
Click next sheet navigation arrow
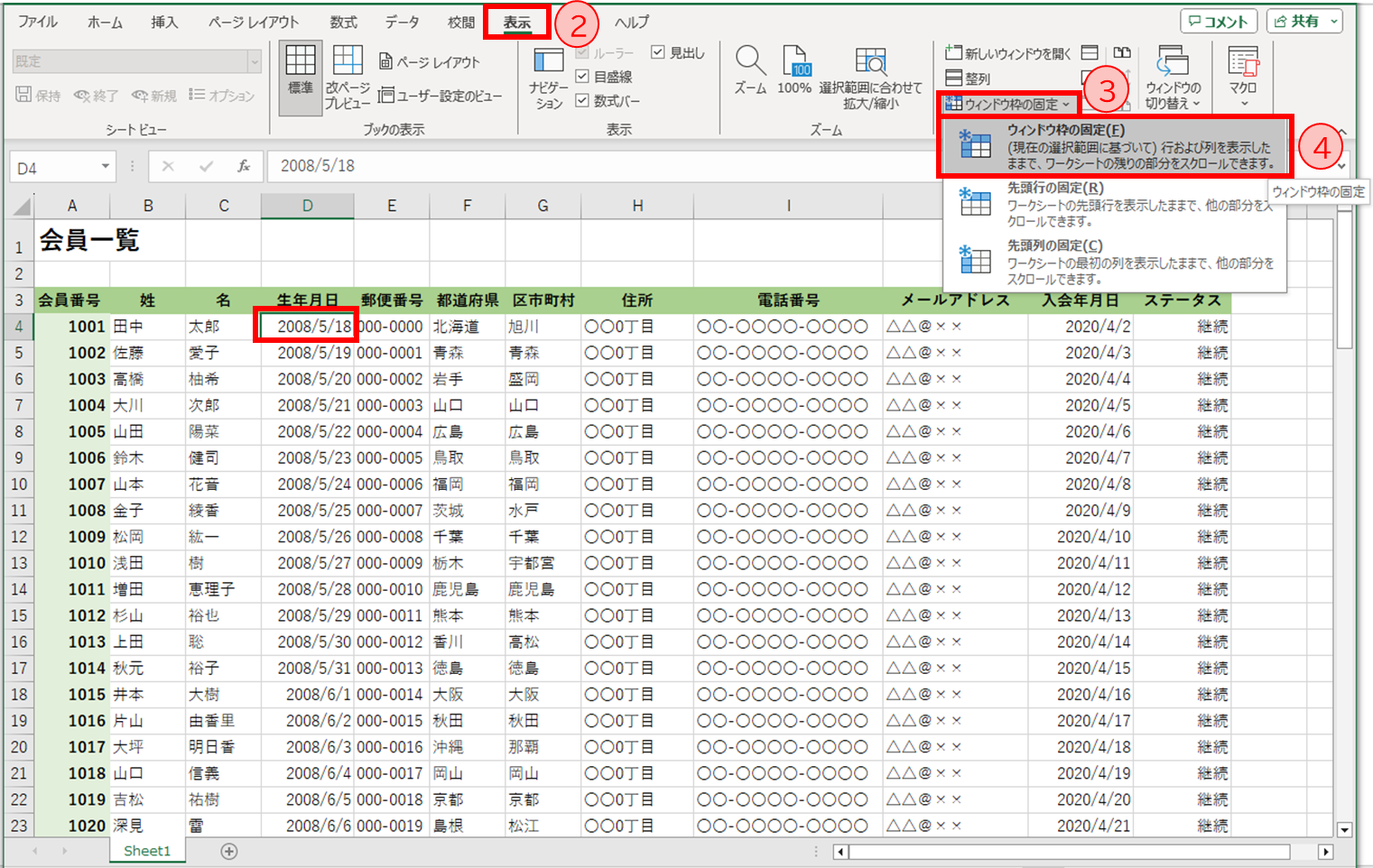[x=65, y=851]
